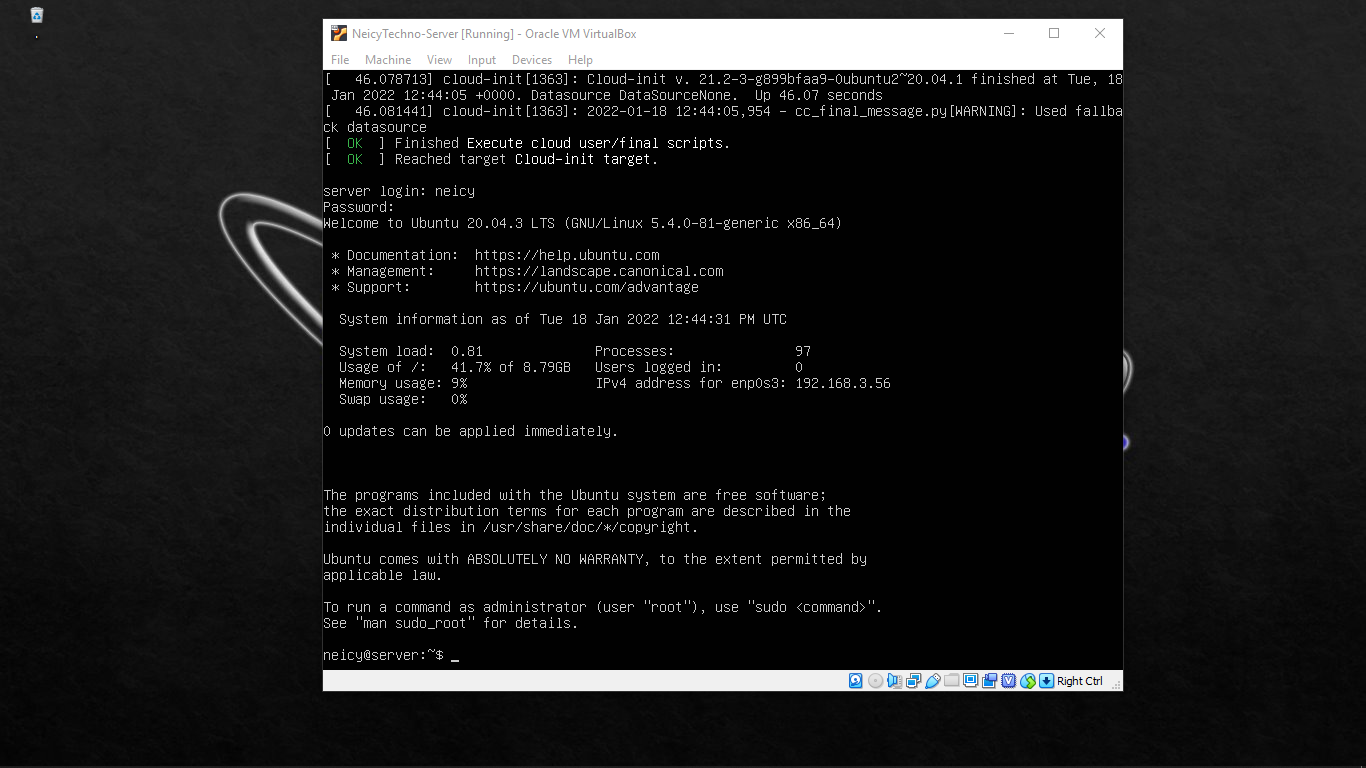Click 'Finished Execute cloud user/final scripts.' line
The height and width of the screenshot is (768, 1366).
527,143
